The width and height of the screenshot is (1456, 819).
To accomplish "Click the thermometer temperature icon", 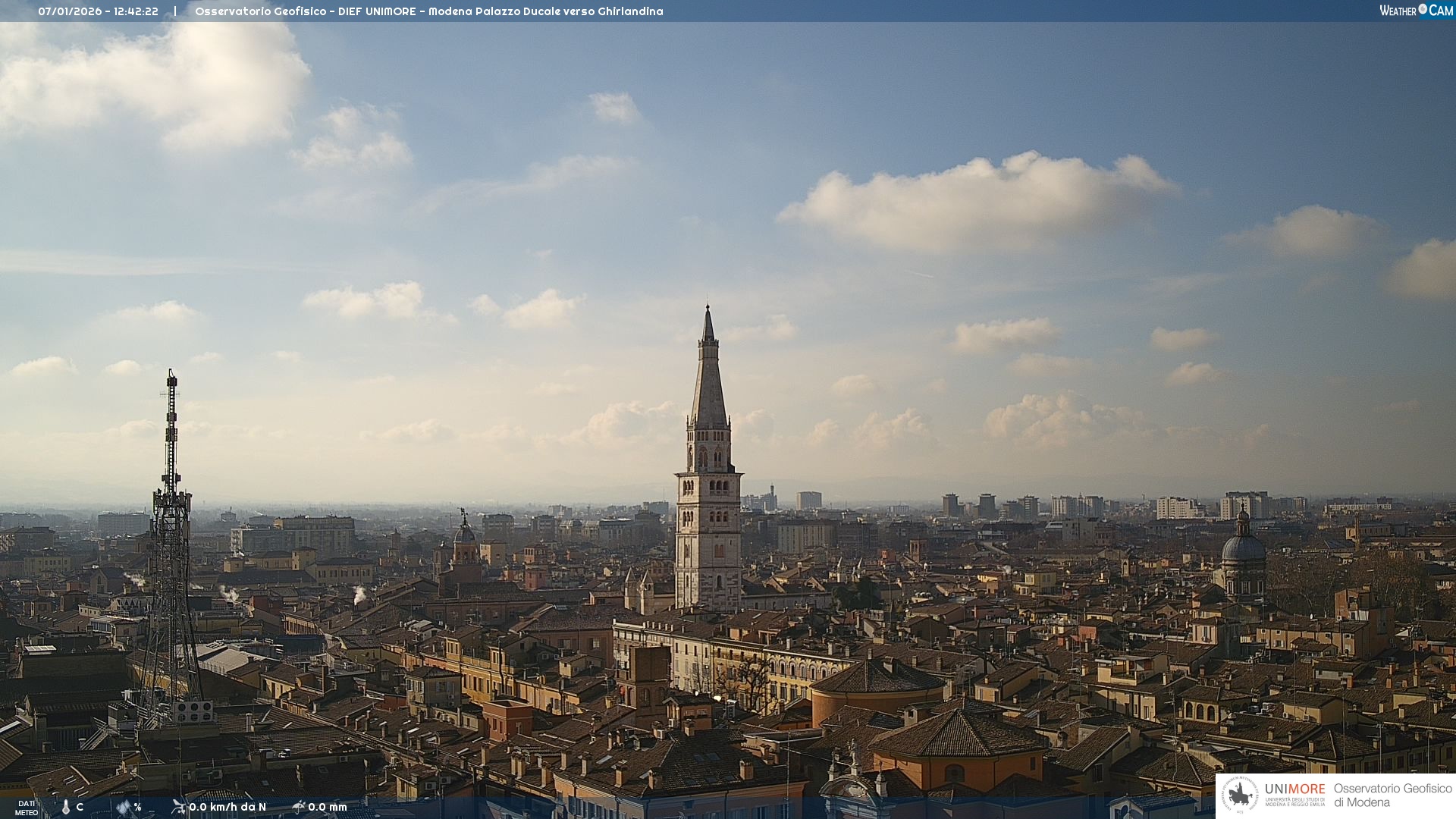I will point(66,808).
